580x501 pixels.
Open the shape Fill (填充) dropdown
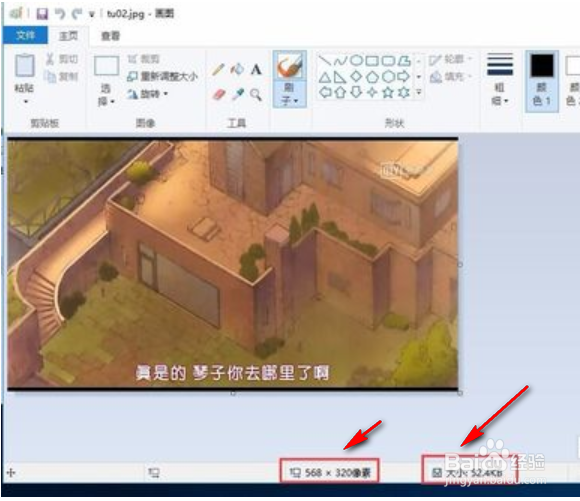tap(451, 77)
